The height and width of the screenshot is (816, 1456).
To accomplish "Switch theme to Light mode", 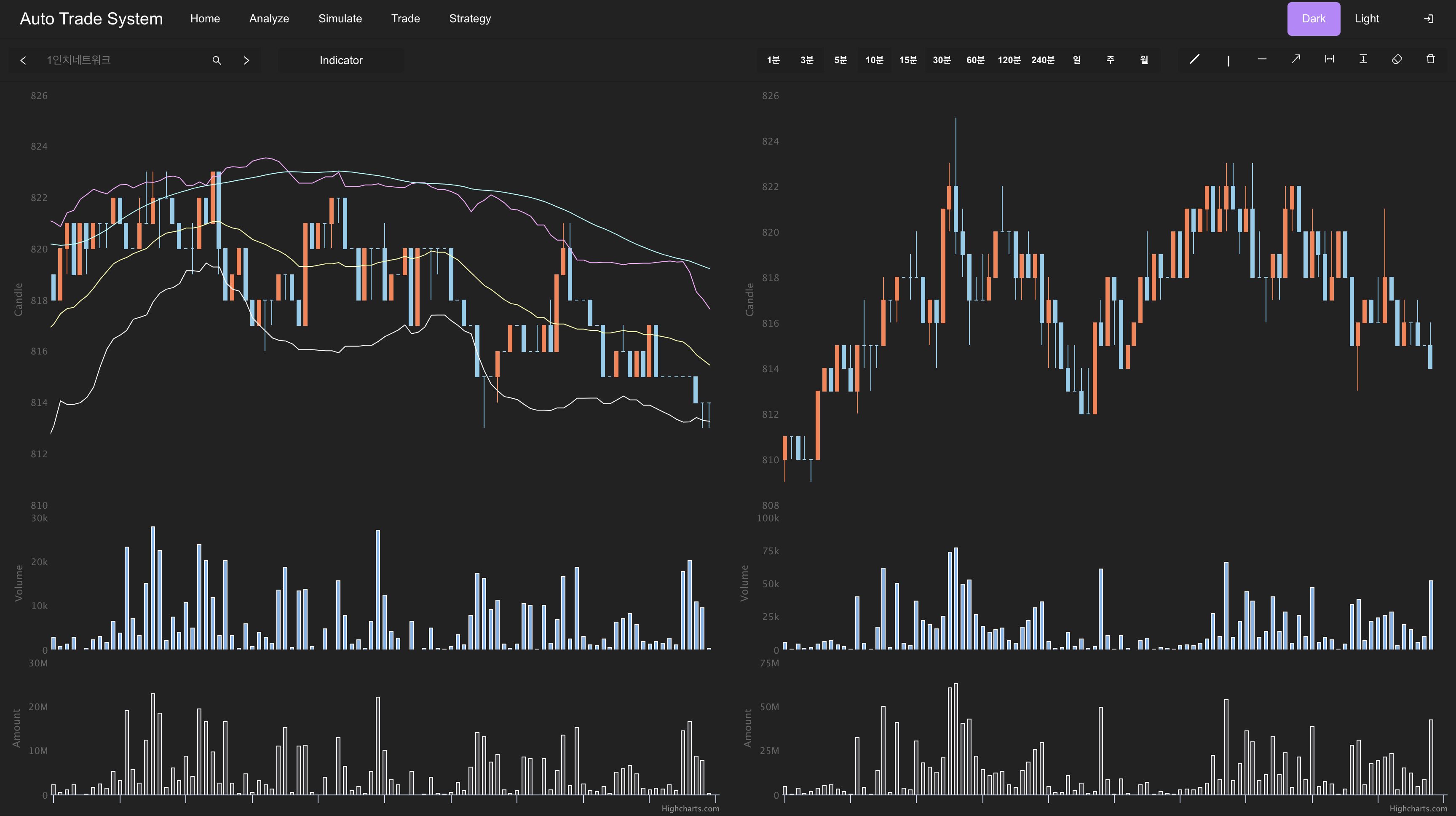I will [x=1367, y=19].
